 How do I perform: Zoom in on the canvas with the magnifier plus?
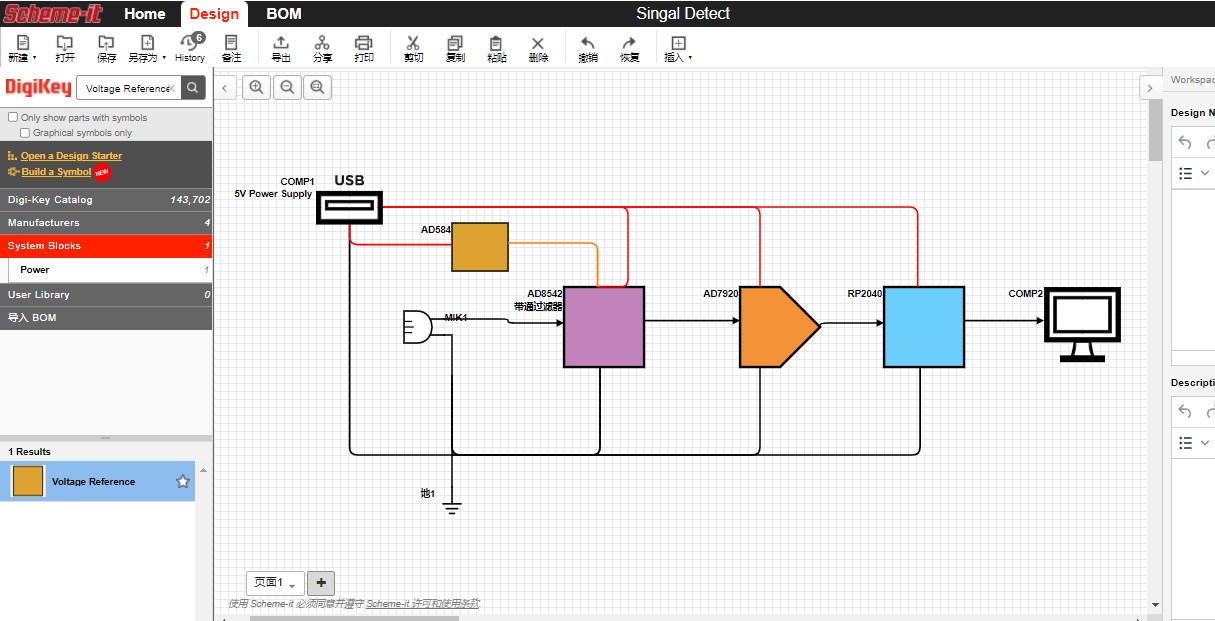[257, 88]
